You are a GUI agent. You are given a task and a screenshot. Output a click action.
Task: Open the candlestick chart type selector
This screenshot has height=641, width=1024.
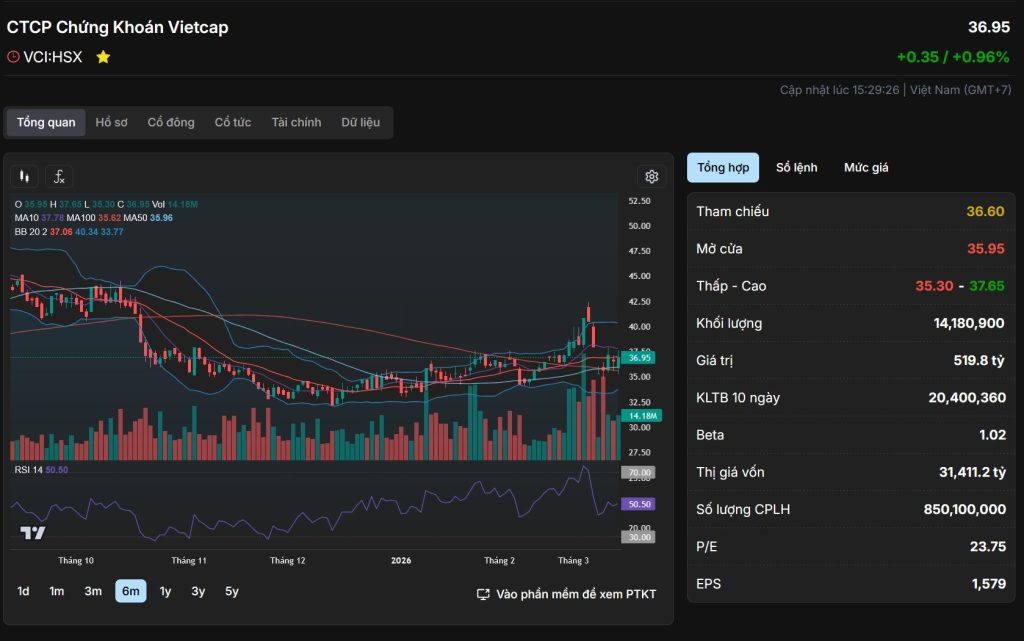point(25,177)
